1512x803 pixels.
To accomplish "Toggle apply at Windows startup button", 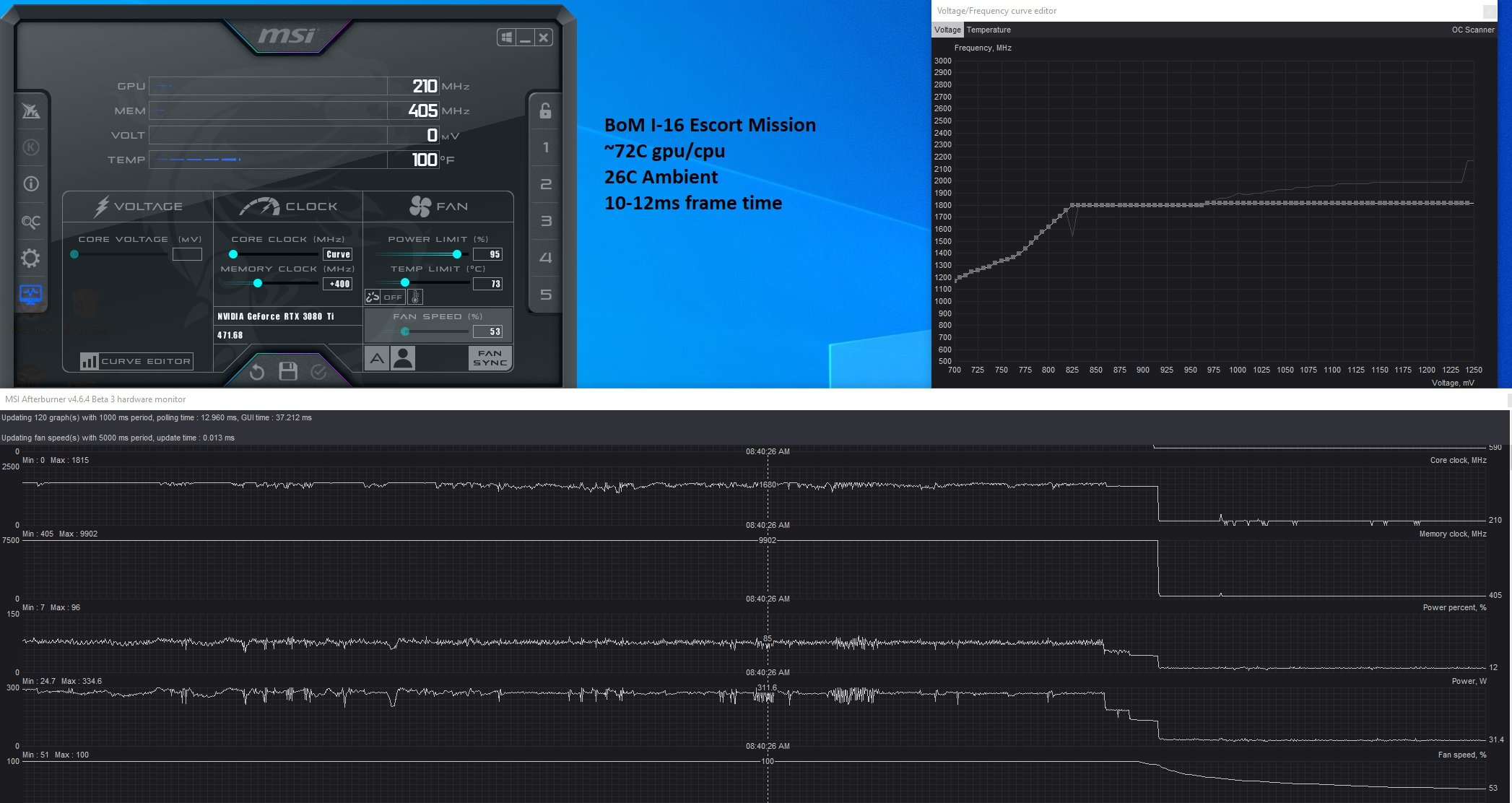I will pos(507,38).
